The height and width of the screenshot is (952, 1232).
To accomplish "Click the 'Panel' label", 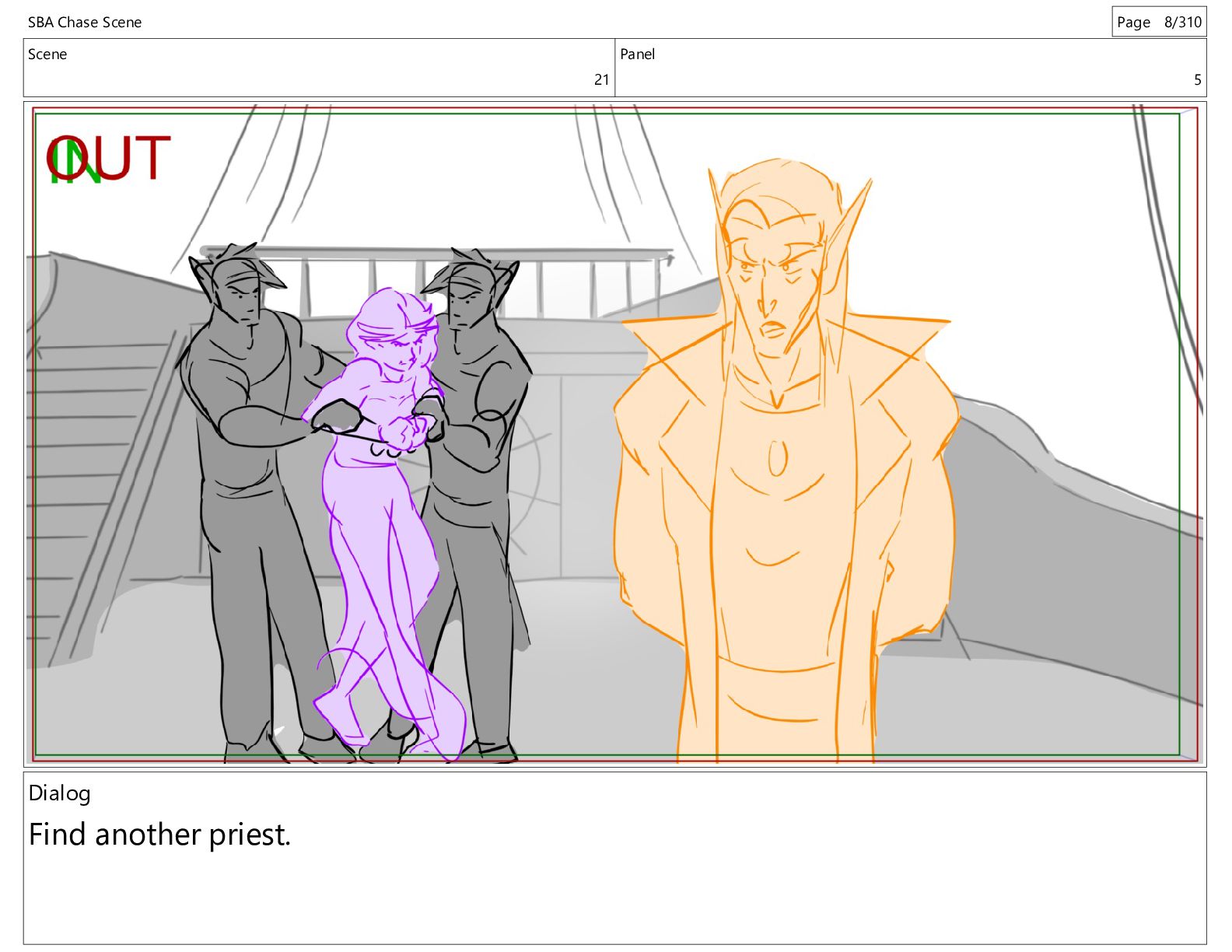I will click(637, 54).
